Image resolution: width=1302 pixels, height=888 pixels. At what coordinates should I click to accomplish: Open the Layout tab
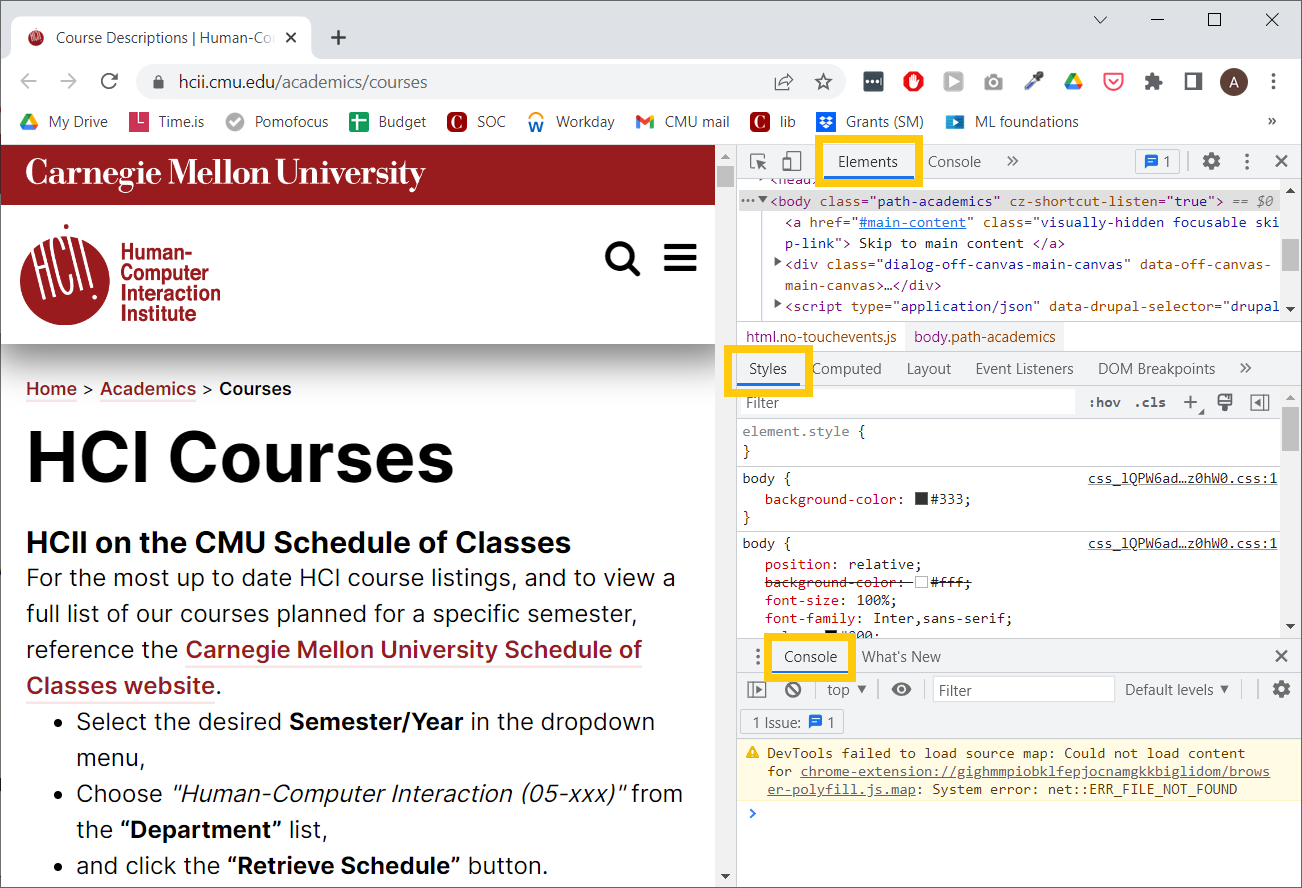click(x=929, y=369)
